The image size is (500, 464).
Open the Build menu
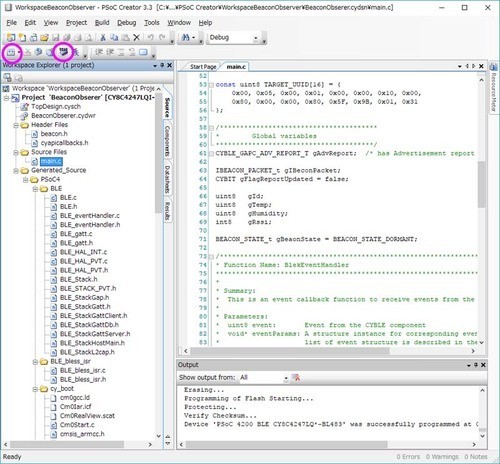pos(102,23)
